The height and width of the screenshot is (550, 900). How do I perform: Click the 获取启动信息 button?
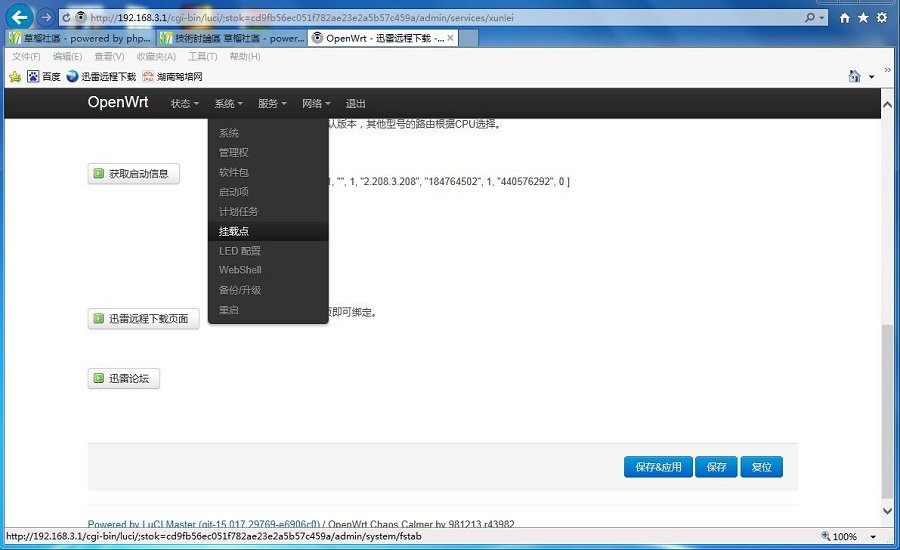click(133, 174)
